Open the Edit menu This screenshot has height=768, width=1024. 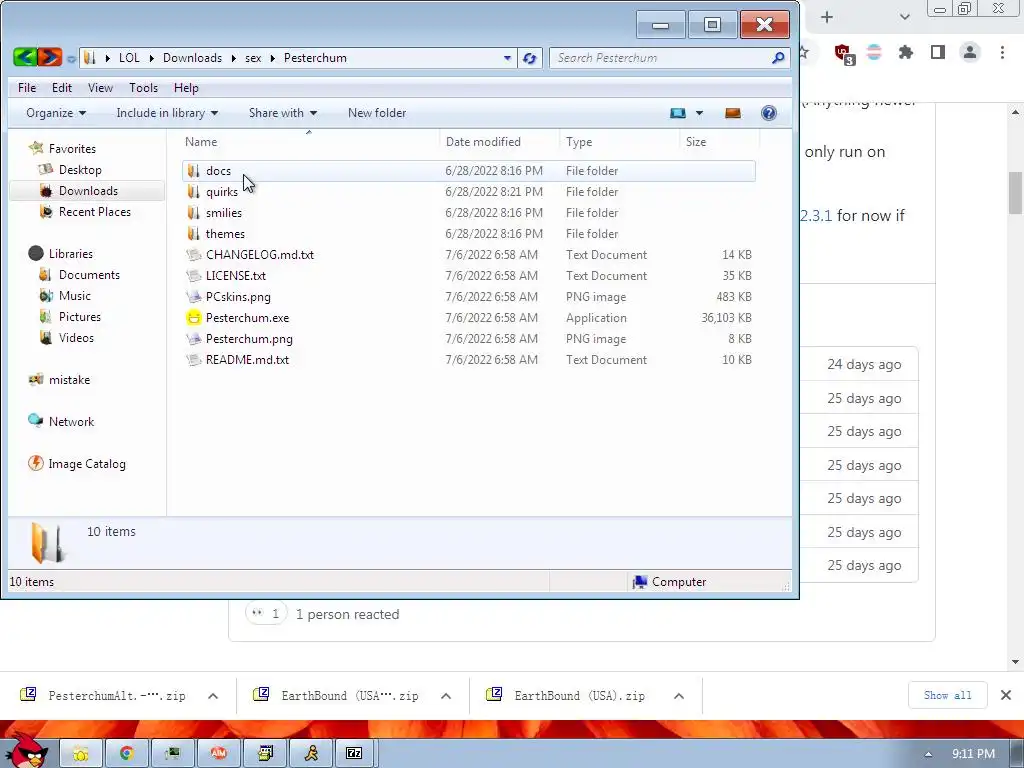point(62,88)
